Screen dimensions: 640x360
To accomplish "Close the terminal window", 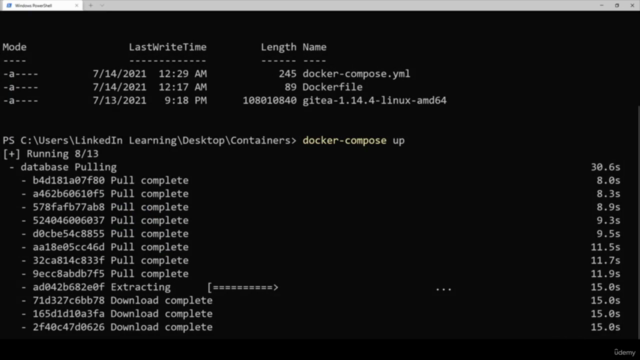I will [x=632, y=5].
